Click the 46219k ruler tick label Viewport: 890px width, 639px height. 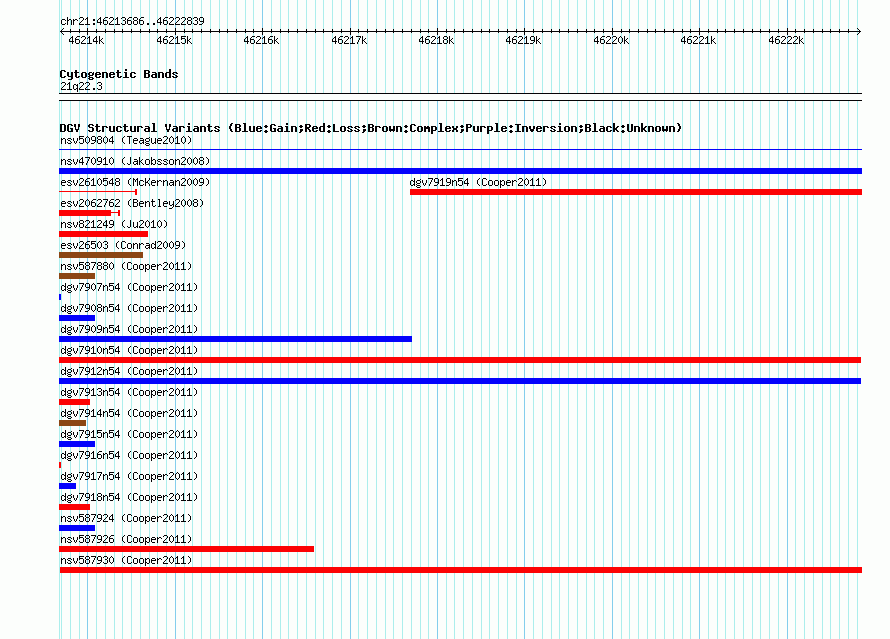(523, 40)
